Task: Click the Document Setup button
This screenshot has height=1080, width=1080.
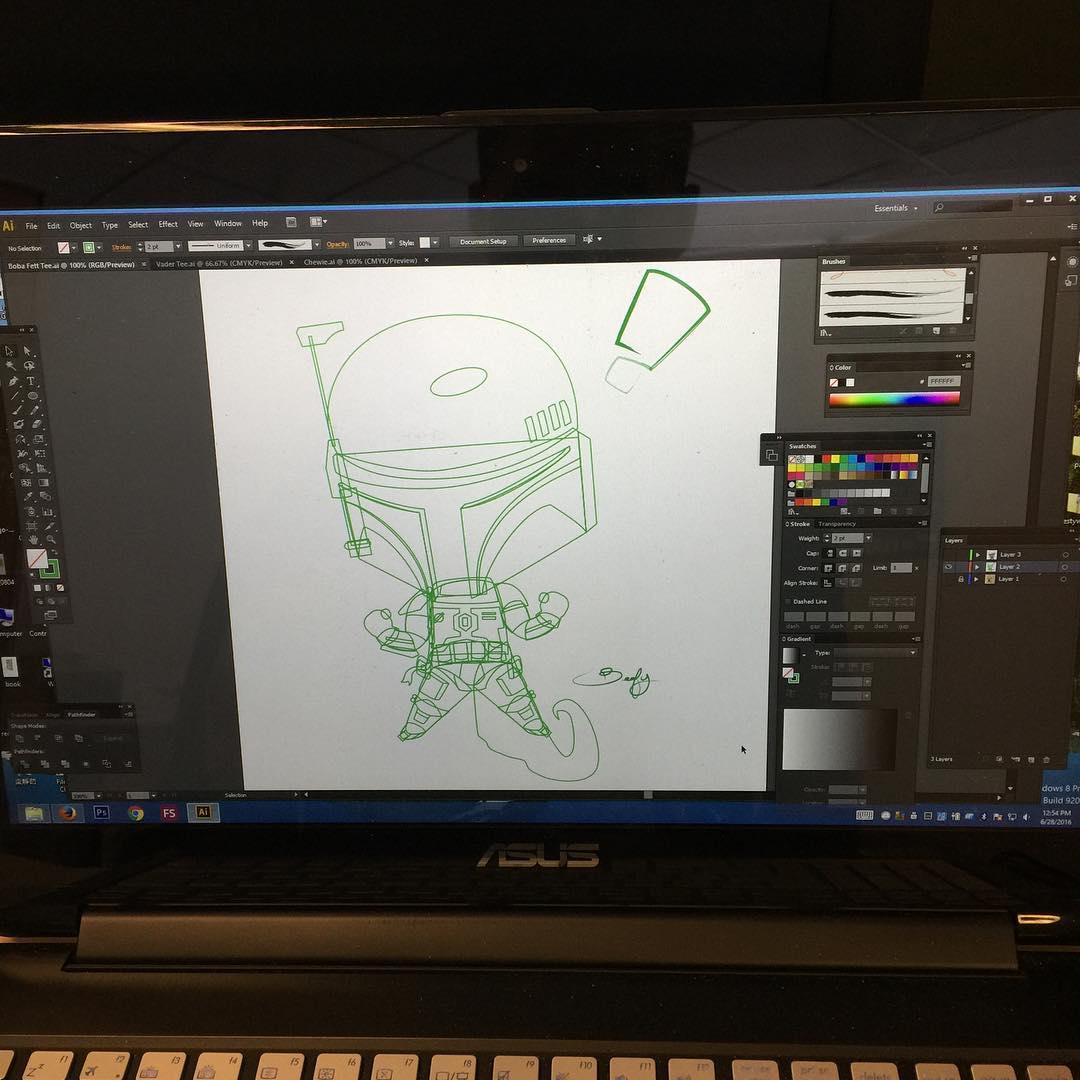Action: coord(484,242)
